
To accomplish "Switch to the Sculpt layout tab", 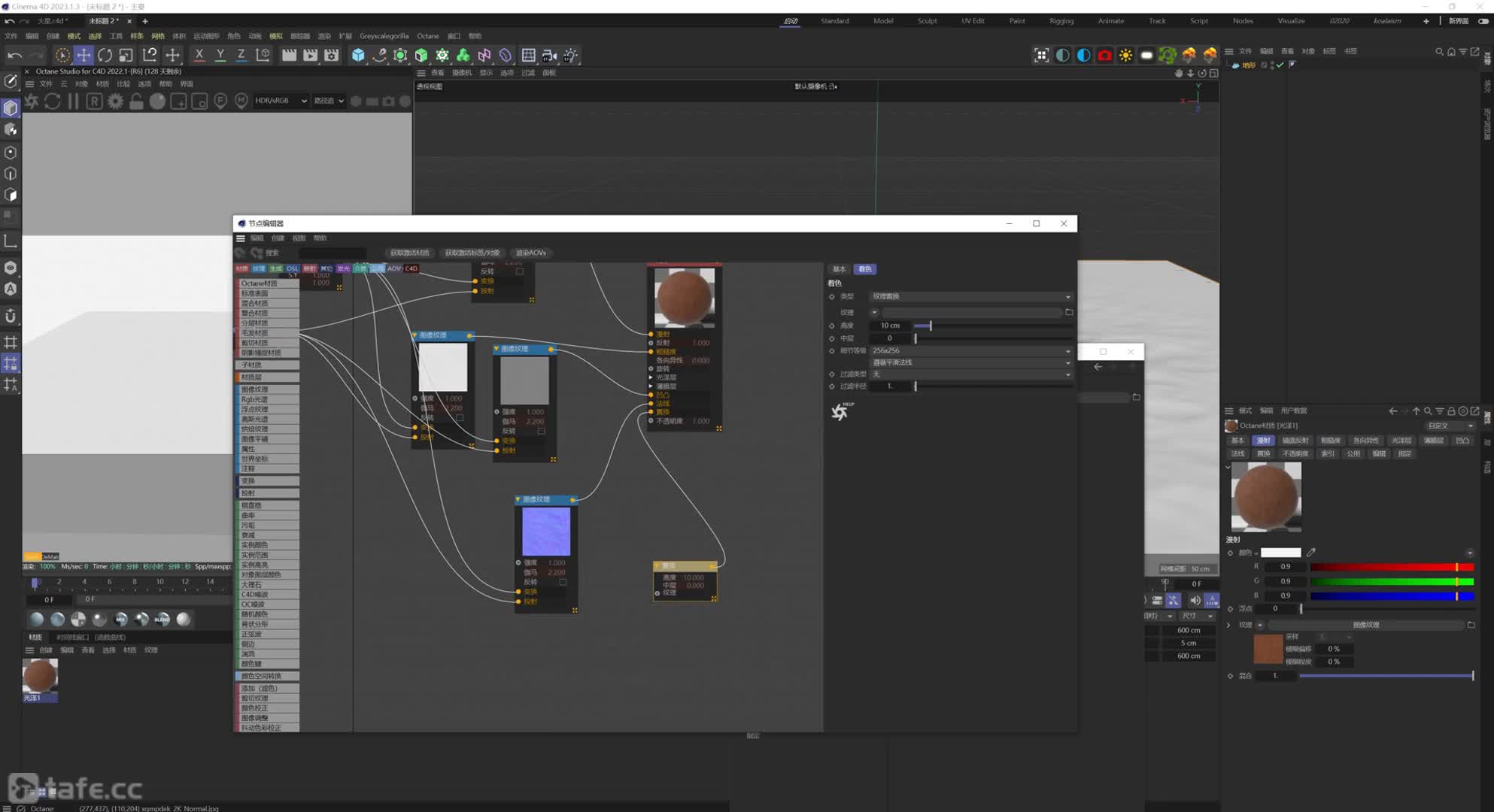I will [927, 21].
